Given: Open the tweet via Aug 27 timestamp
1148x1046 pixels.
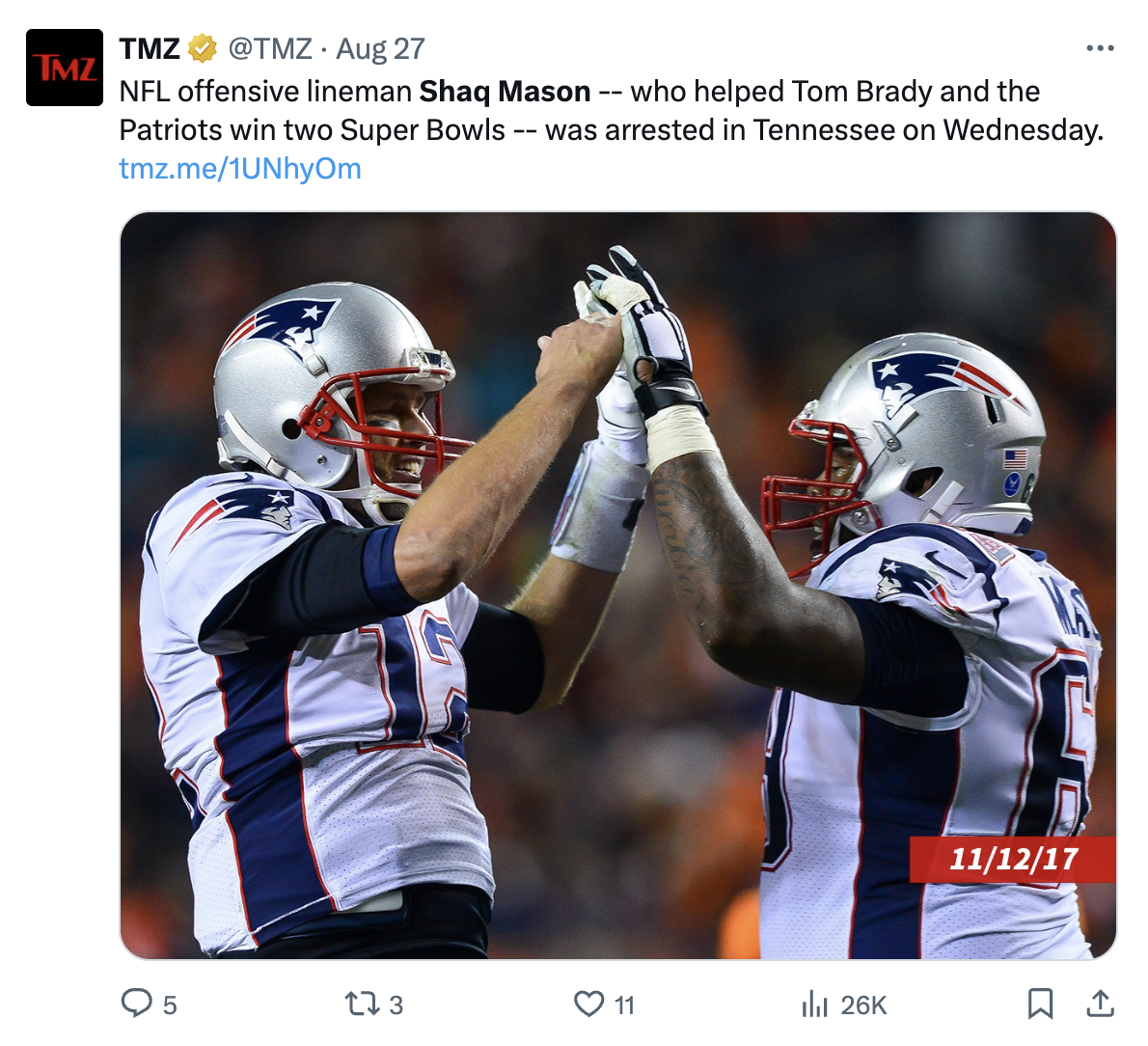Looking at the screenshot, I should [x=380, y=49].
